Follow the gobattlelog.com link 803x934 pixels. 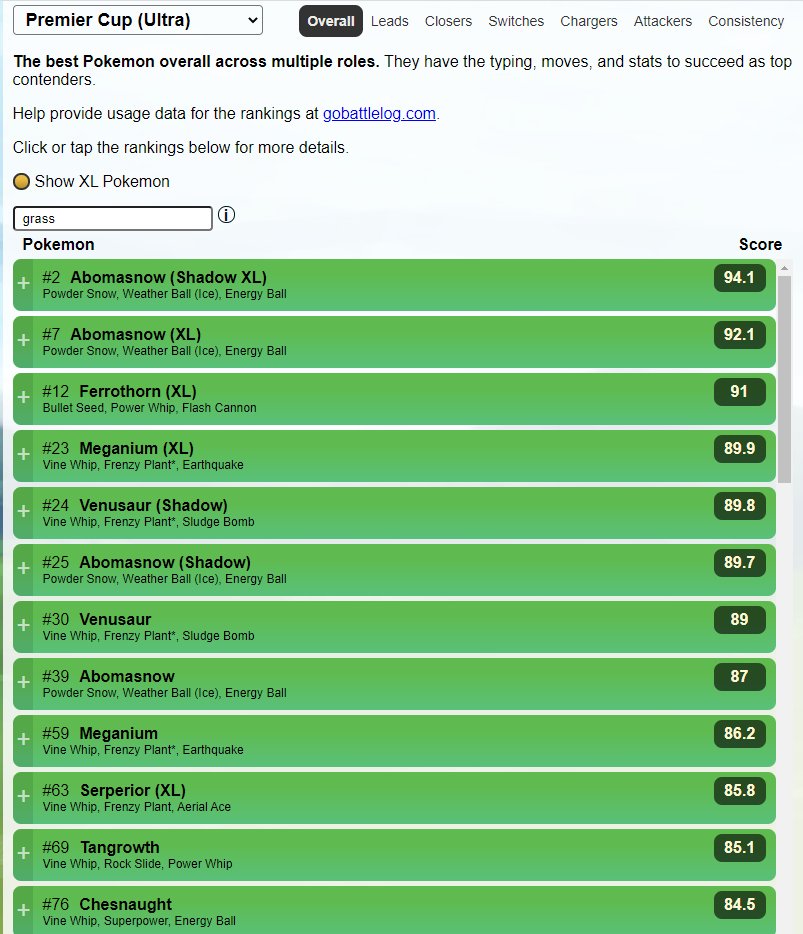379,113
